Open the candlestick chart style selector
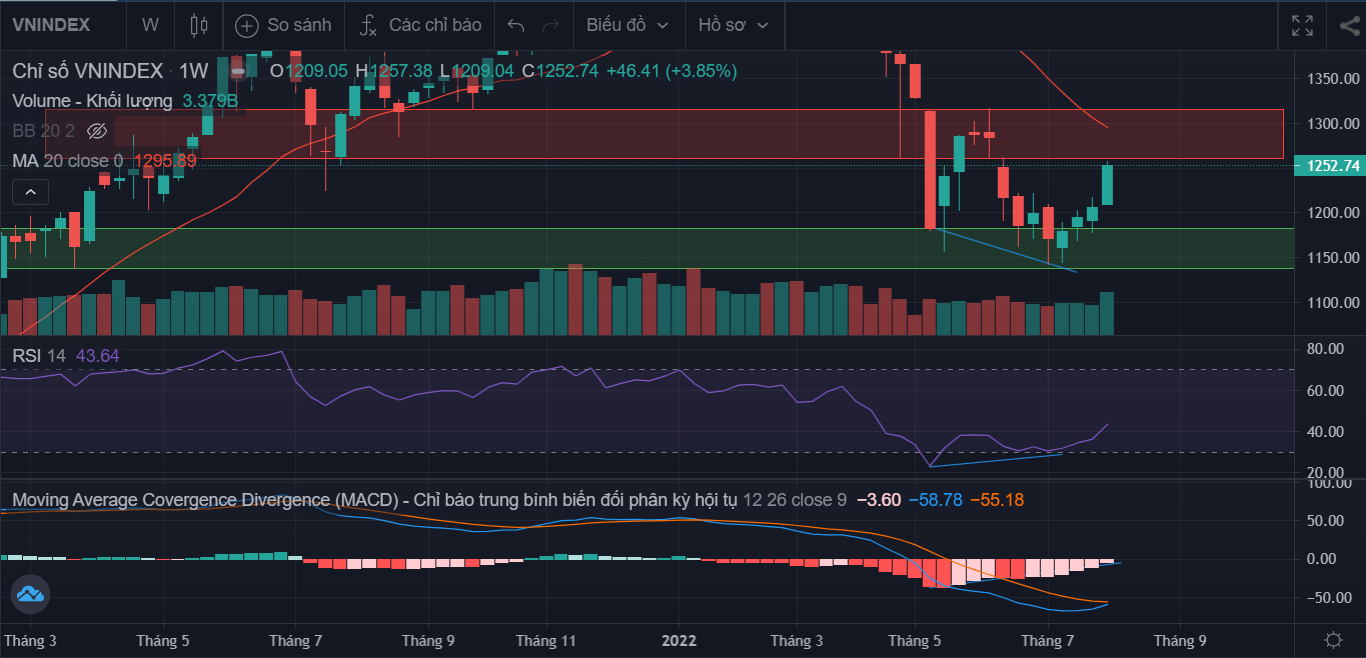Viewport: 1366px width, 658px height. (199, 25)
